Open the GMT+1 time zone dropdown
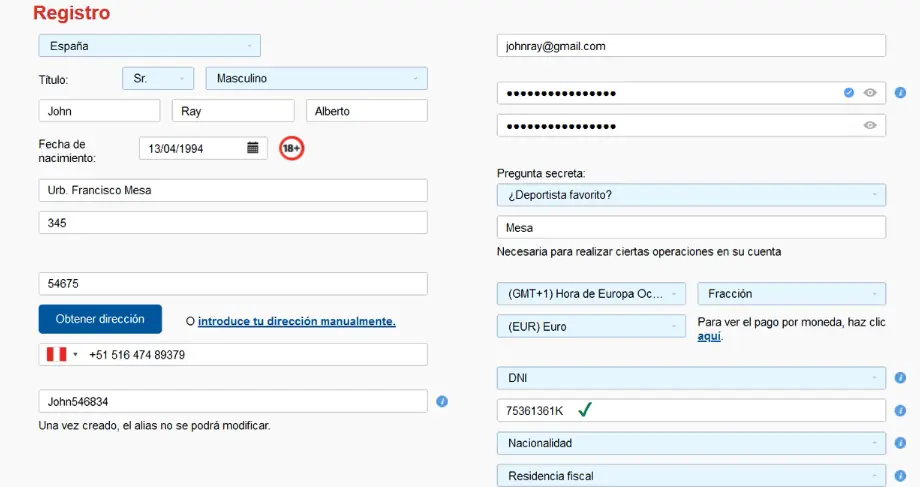 click(x=591, y=294)
